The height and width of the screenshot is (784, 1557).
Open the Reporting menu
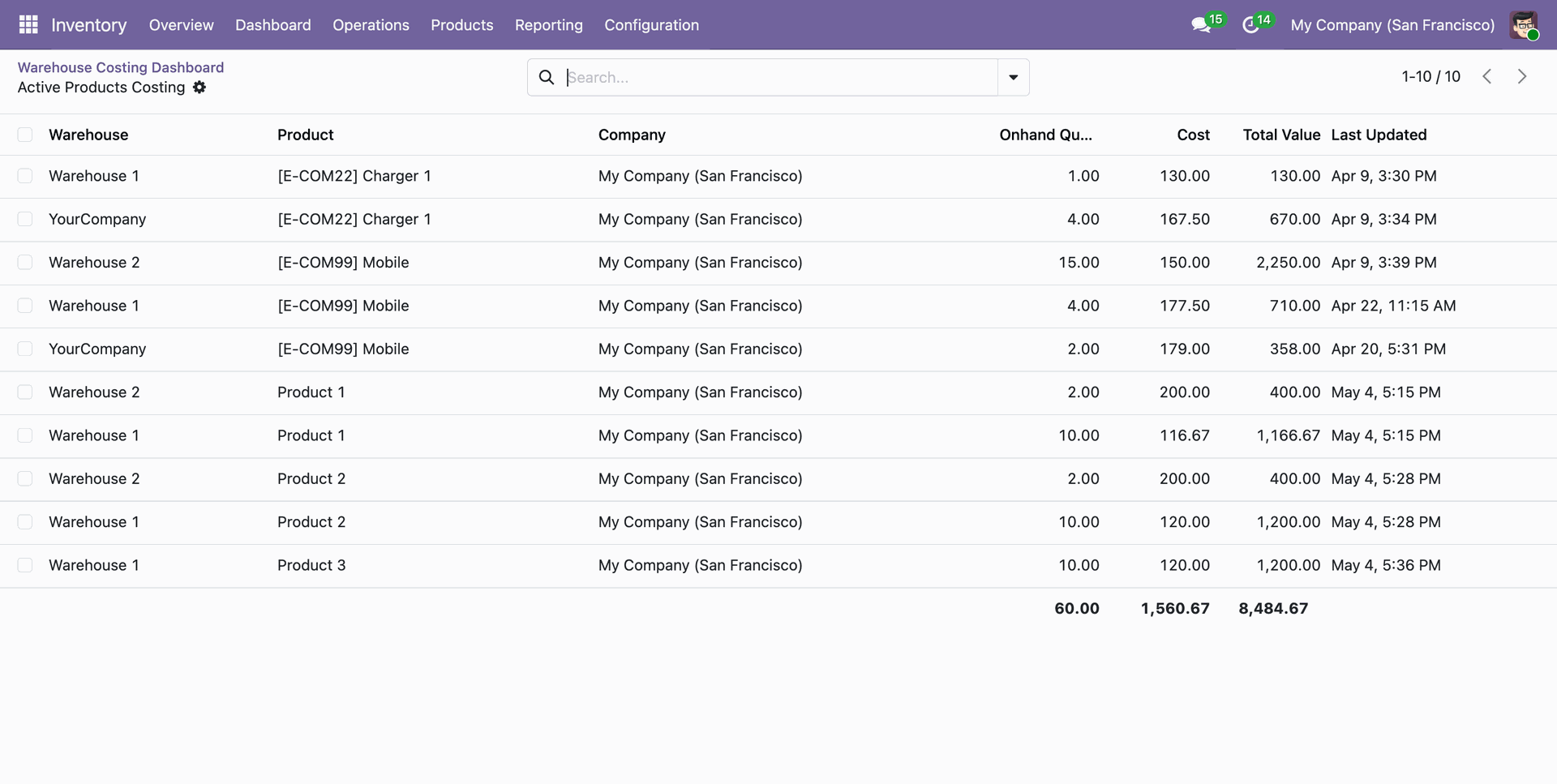click(x=548, y=25)
